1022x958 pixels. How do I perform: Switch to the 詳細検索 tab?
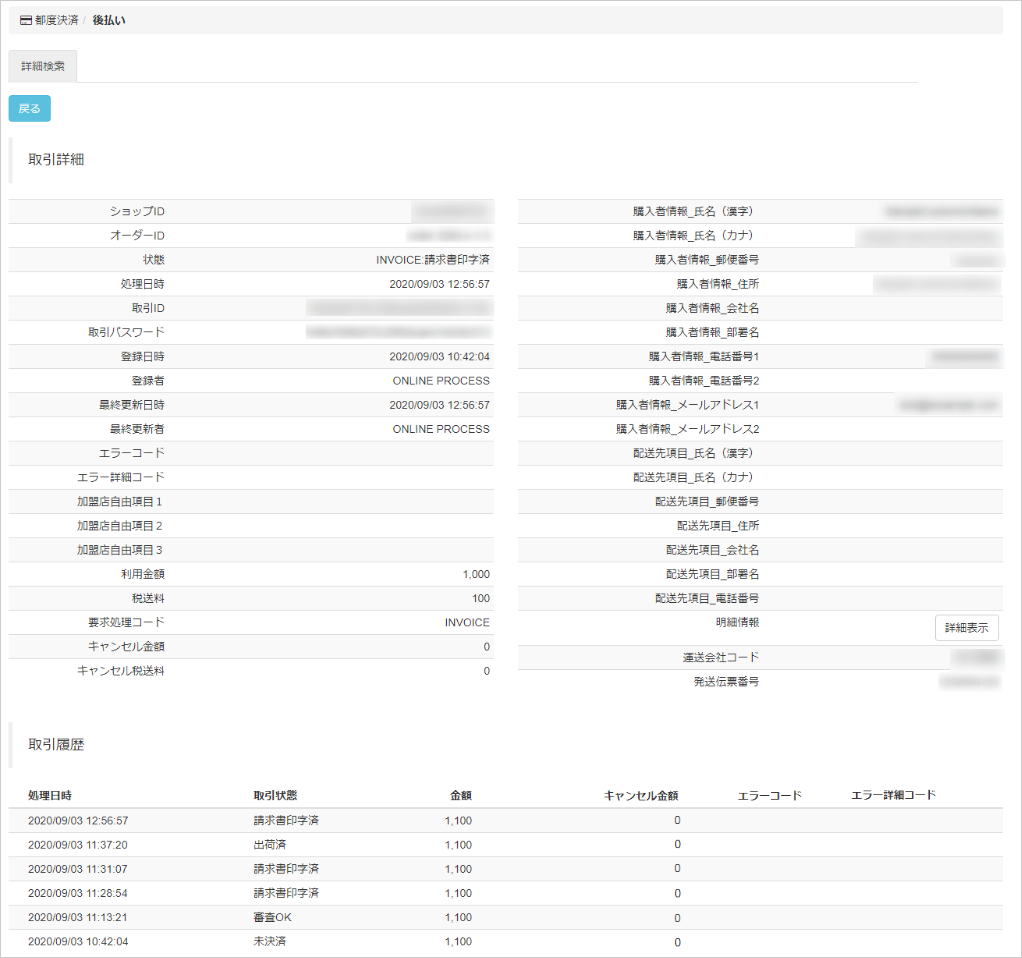(43, 67)
